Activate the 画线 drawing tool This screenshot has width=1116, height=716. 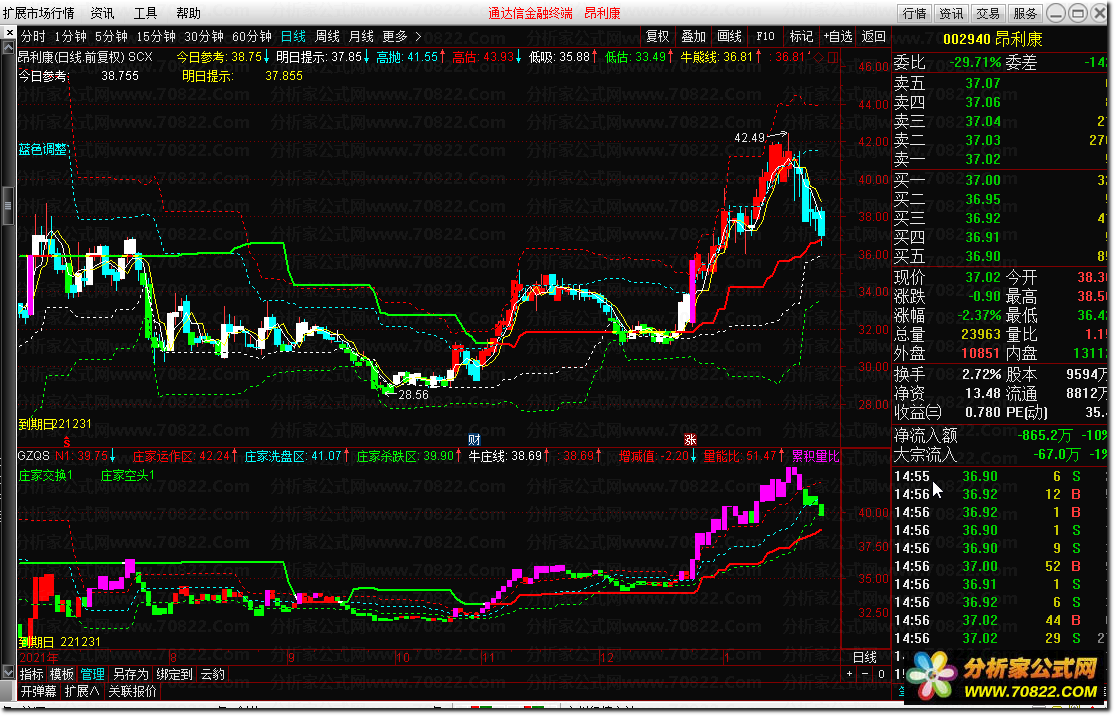point(729,36)
